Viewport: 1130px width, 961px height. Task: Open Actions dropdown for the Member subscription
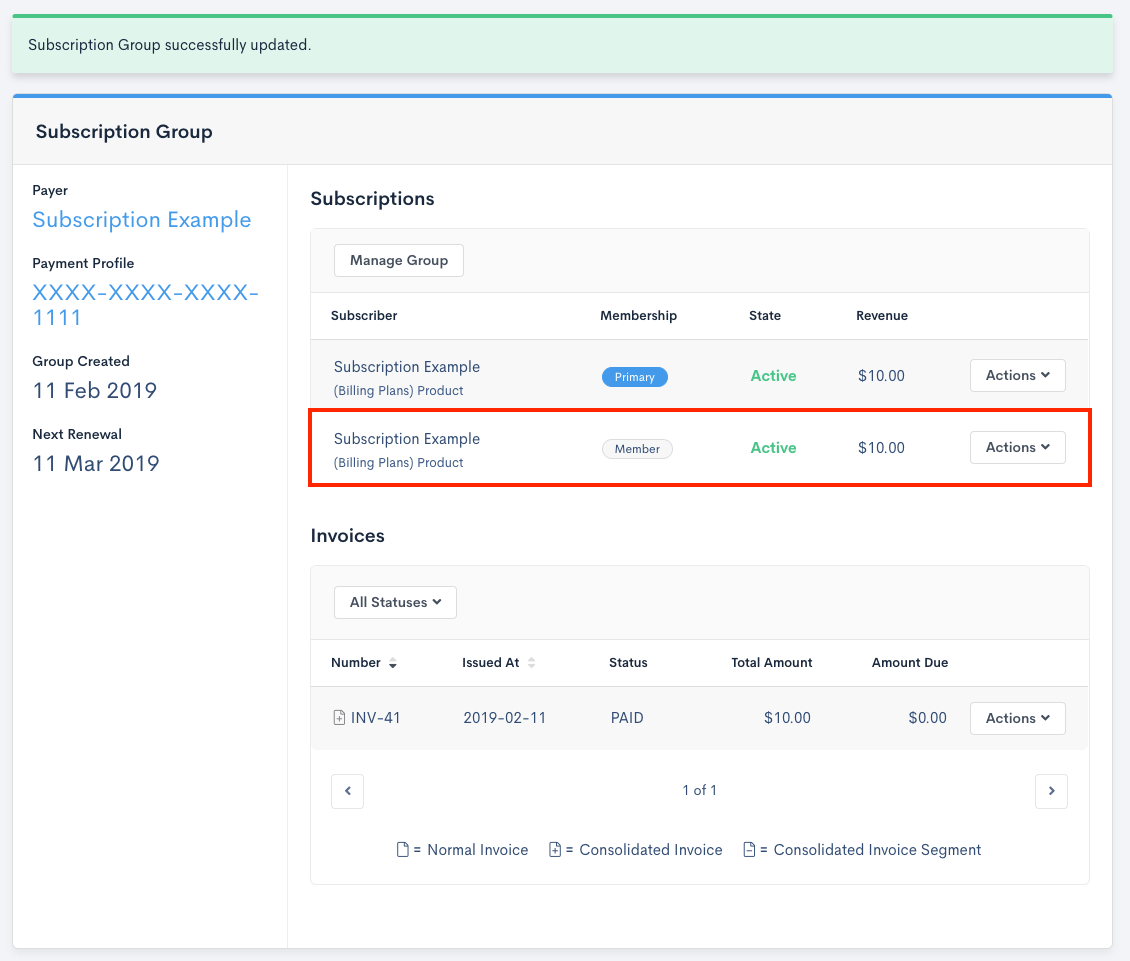pyautogui.click(x=1017, y=448)
